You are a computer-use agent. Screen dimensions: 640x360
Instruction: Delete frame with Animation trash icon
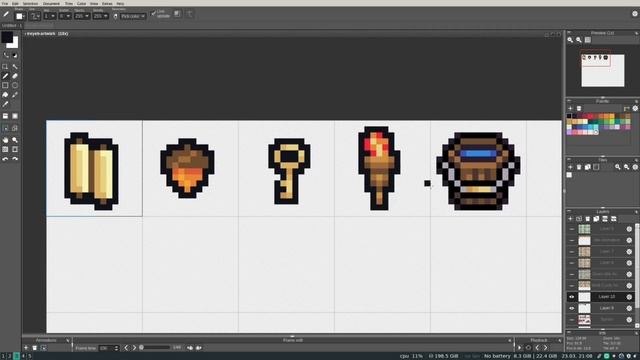[35, 348]
